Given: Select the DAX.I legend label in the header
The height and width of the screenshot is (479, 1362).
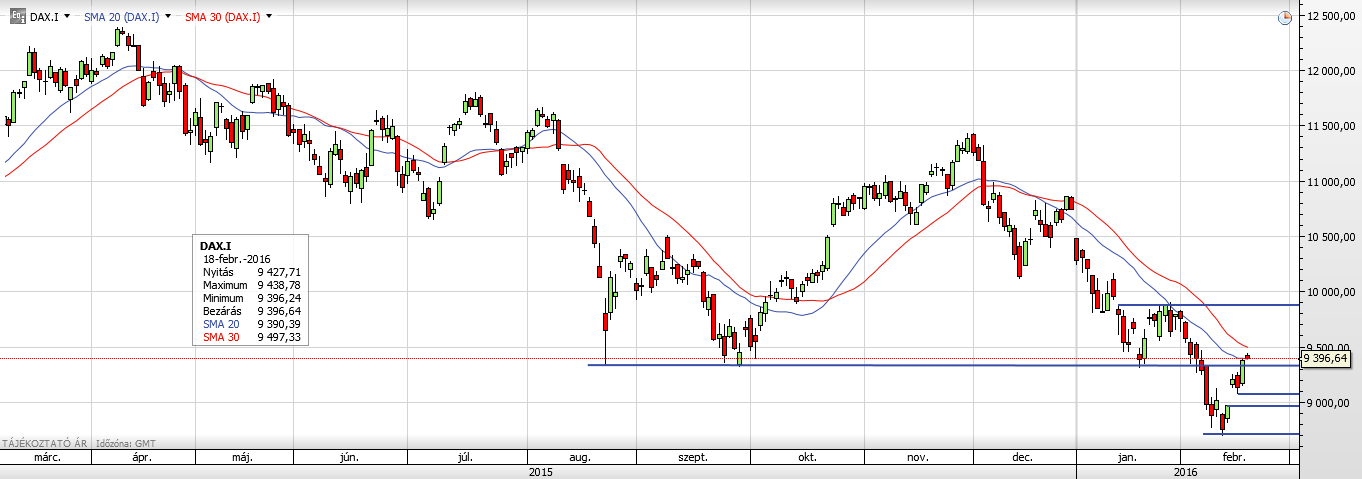Looking at the screenshot, I should (43, 16).
